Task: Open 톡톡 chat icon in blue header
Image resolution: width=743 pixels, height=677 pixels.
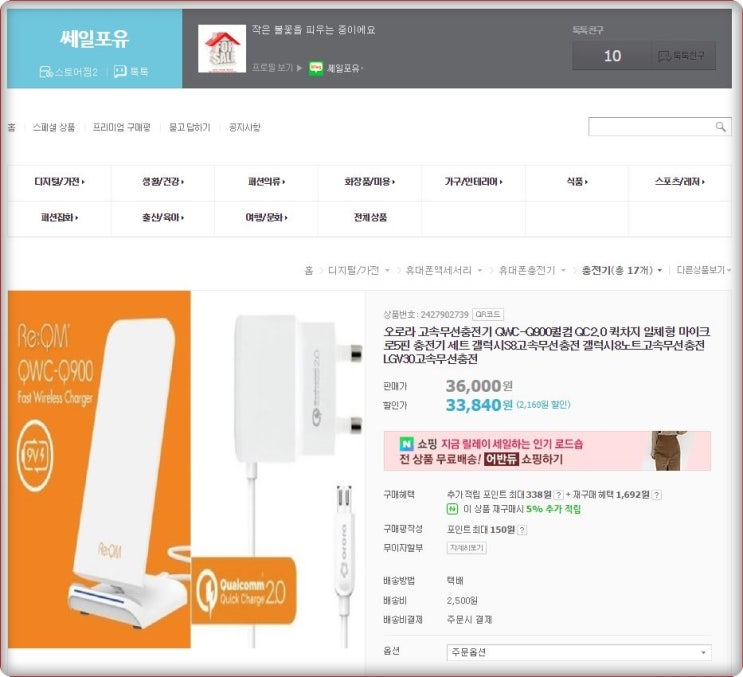Action: tap(120, 72)
